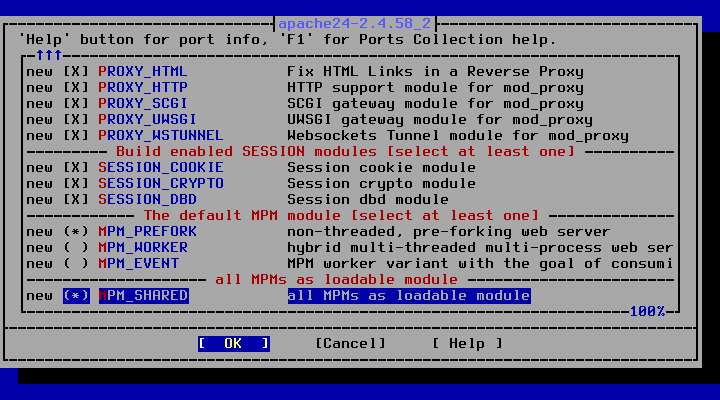Screen dimensions: 720x400
Task: Confirm with the OK button
Action: 234,344
